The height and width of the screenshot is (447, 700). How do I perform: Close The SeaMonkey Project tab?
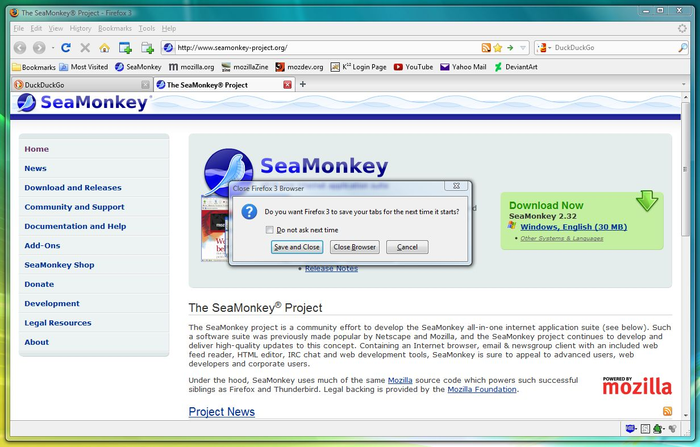(288, 85)
